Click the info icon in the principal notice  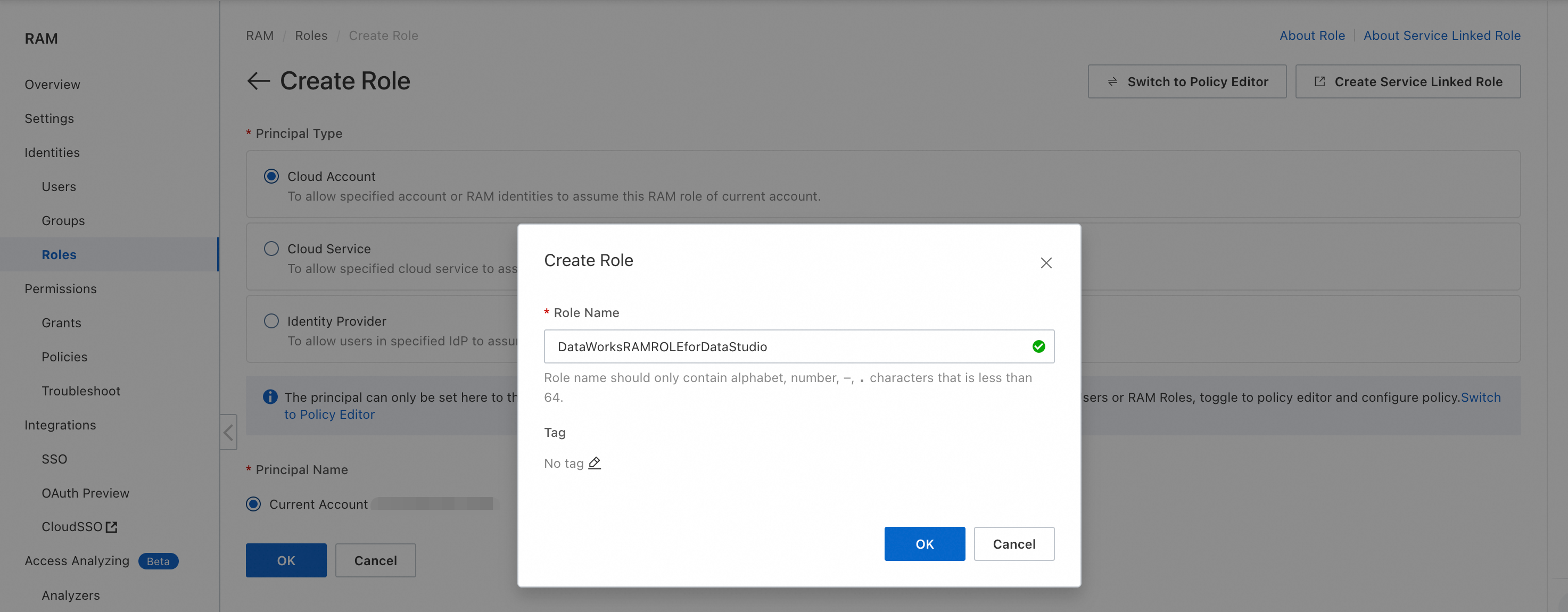270,396
